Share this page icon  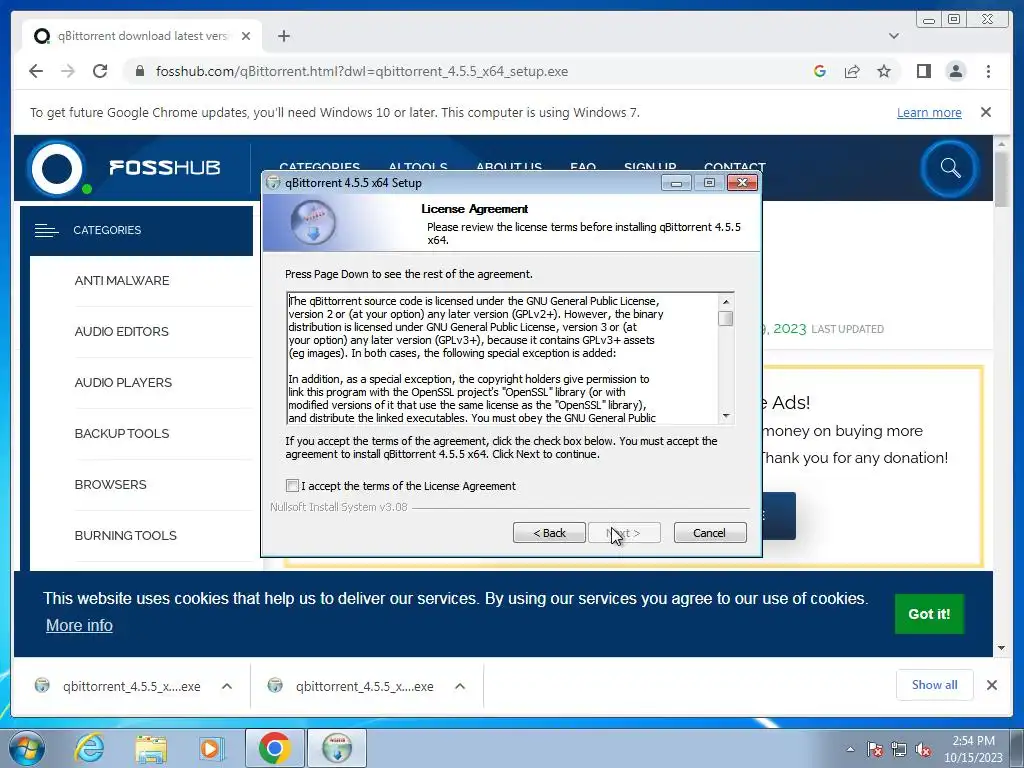coord(852,71)
